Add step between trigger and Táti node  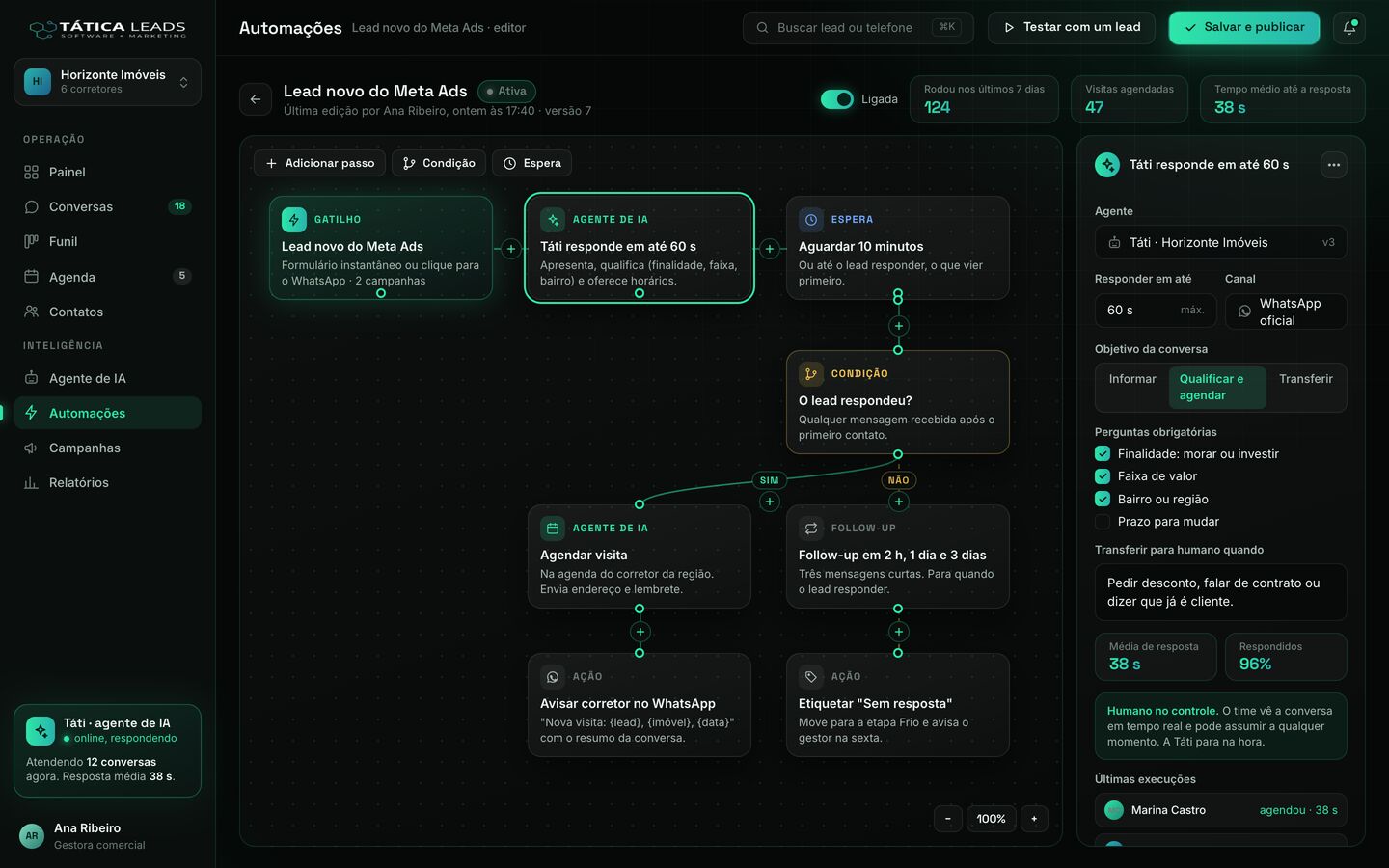coord(510,249)
